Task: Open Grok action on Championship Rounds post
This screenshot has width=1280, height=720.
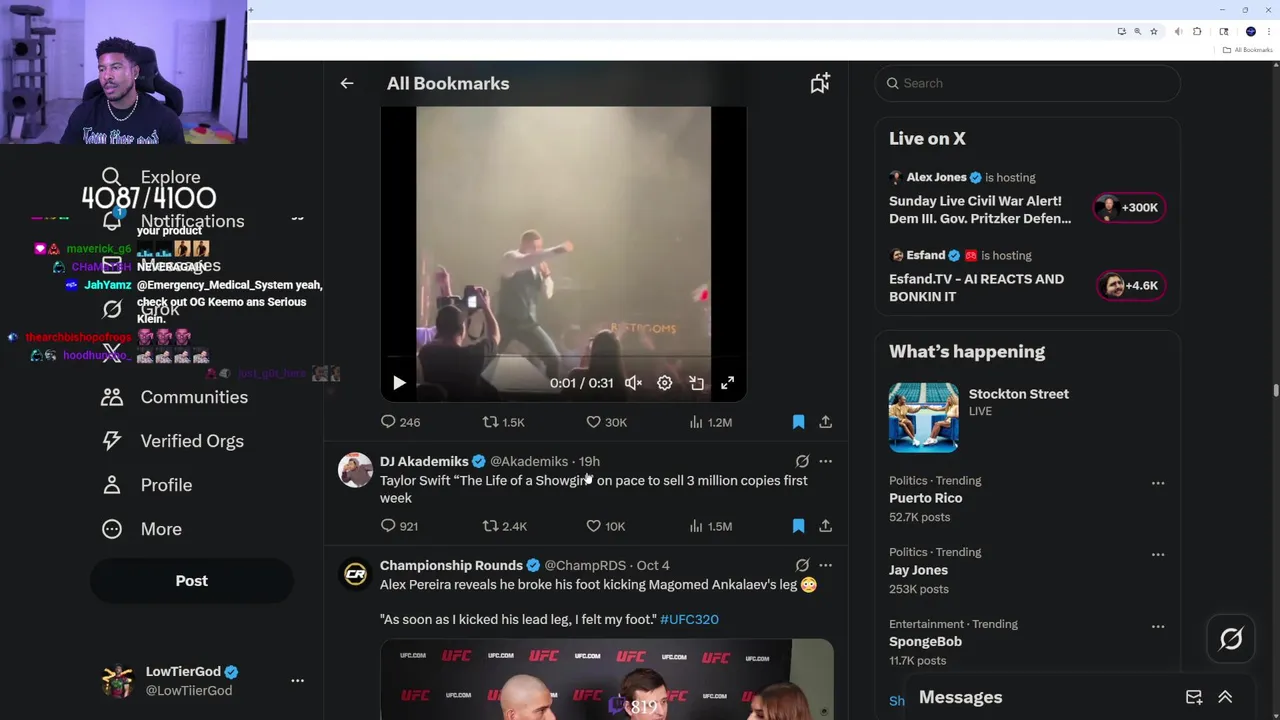Action: coord(802,565)
